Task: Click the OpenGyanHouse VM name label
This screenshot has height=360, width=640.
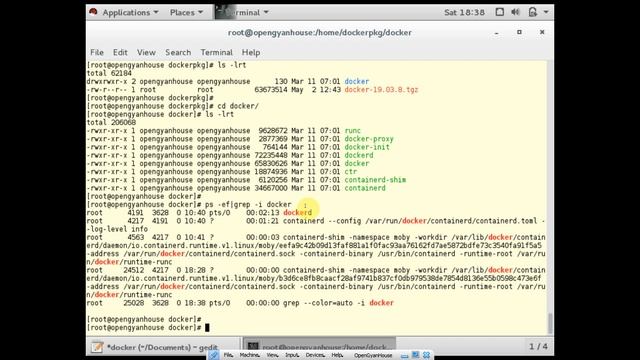Action: click(x=373, y=356)
